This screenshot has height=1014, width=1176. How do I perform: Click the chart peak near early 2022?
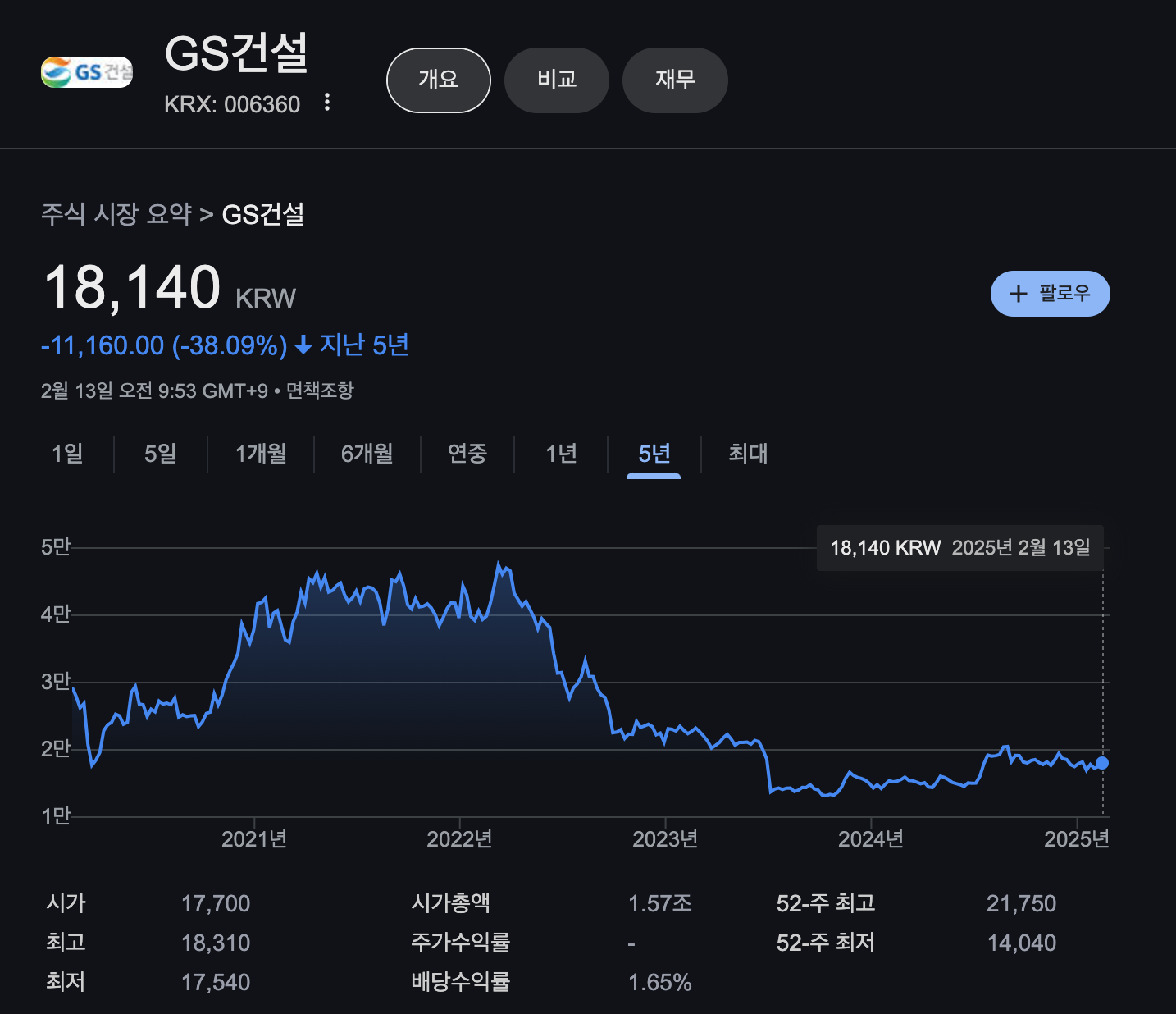[x=499, y=564]
